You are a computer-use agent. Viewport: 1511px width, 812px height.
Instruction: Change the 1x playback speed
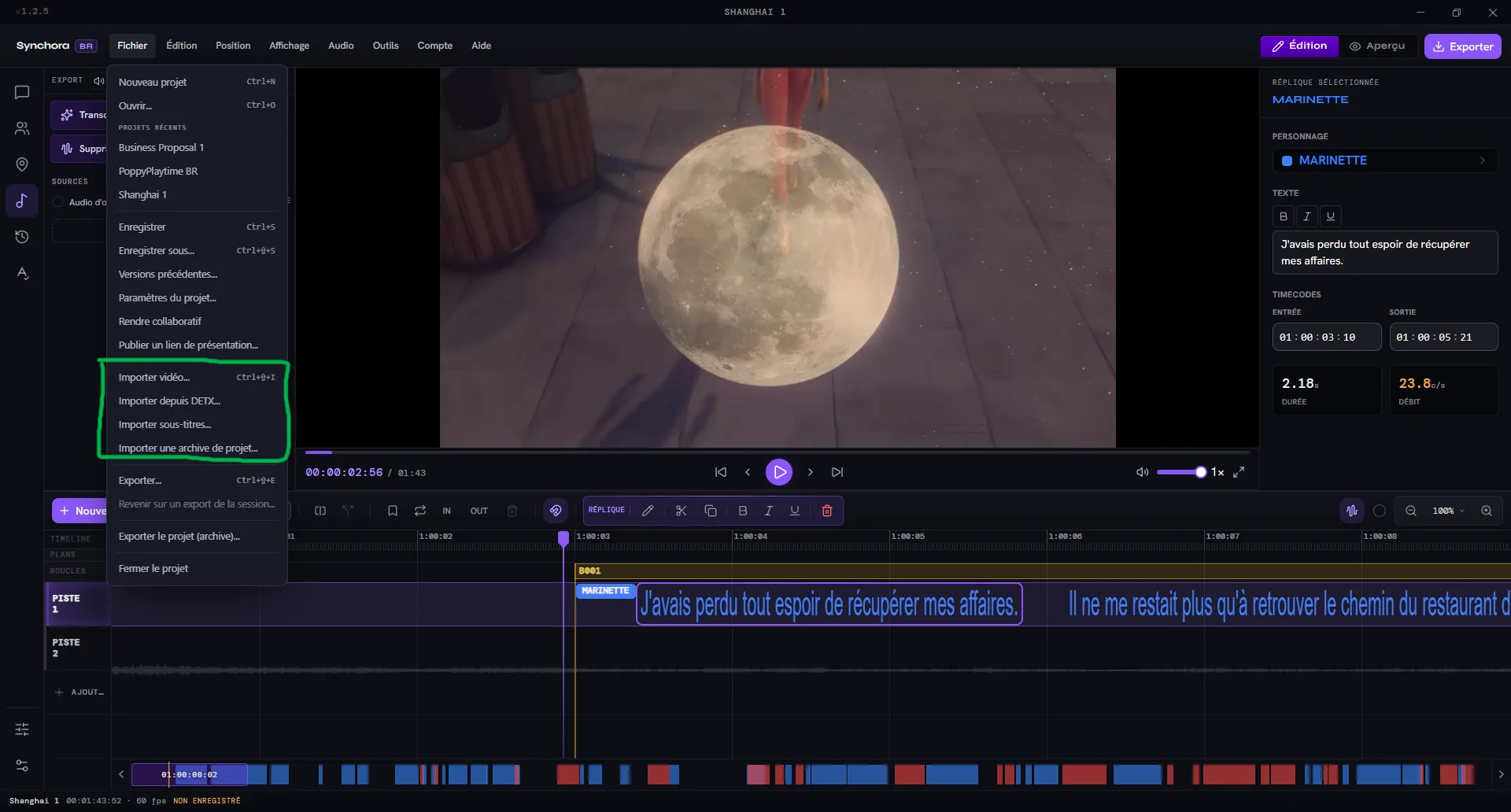click(1217, 472)
